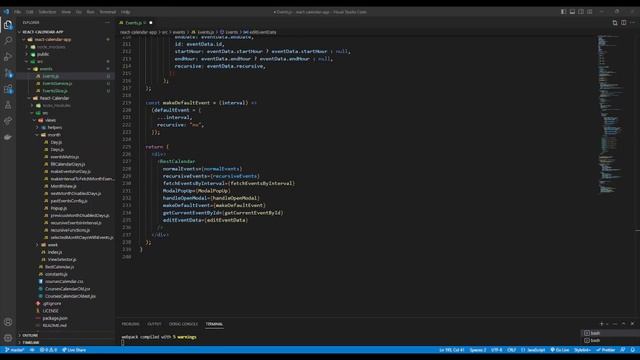The height and width of the screenshot is (360, 640).
Task: Select the Terminal panel tab
Action: click(x=214, y=324)
